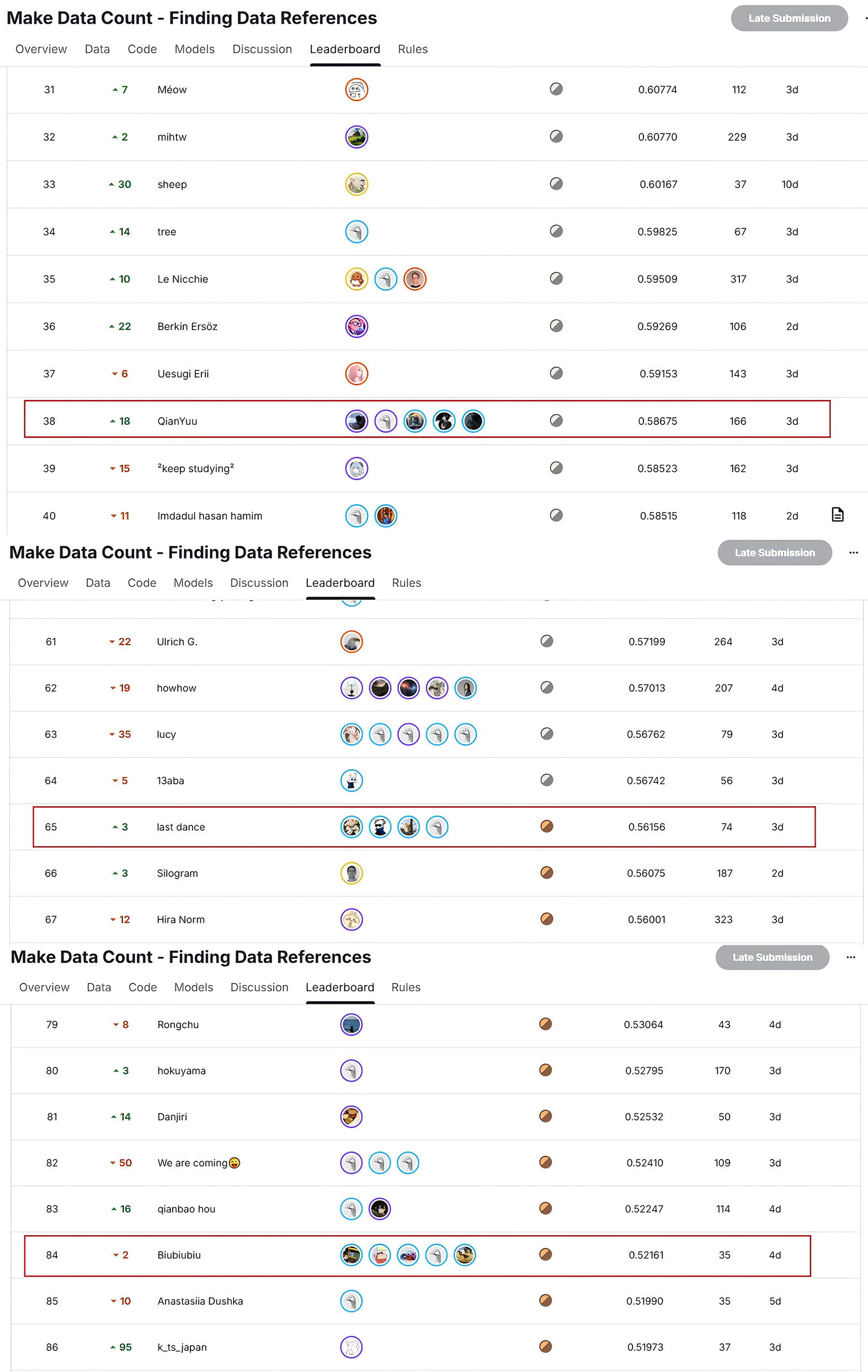Open Silogram's profile photo avatar
The image size is (868, 1372).
pos(352,873)
